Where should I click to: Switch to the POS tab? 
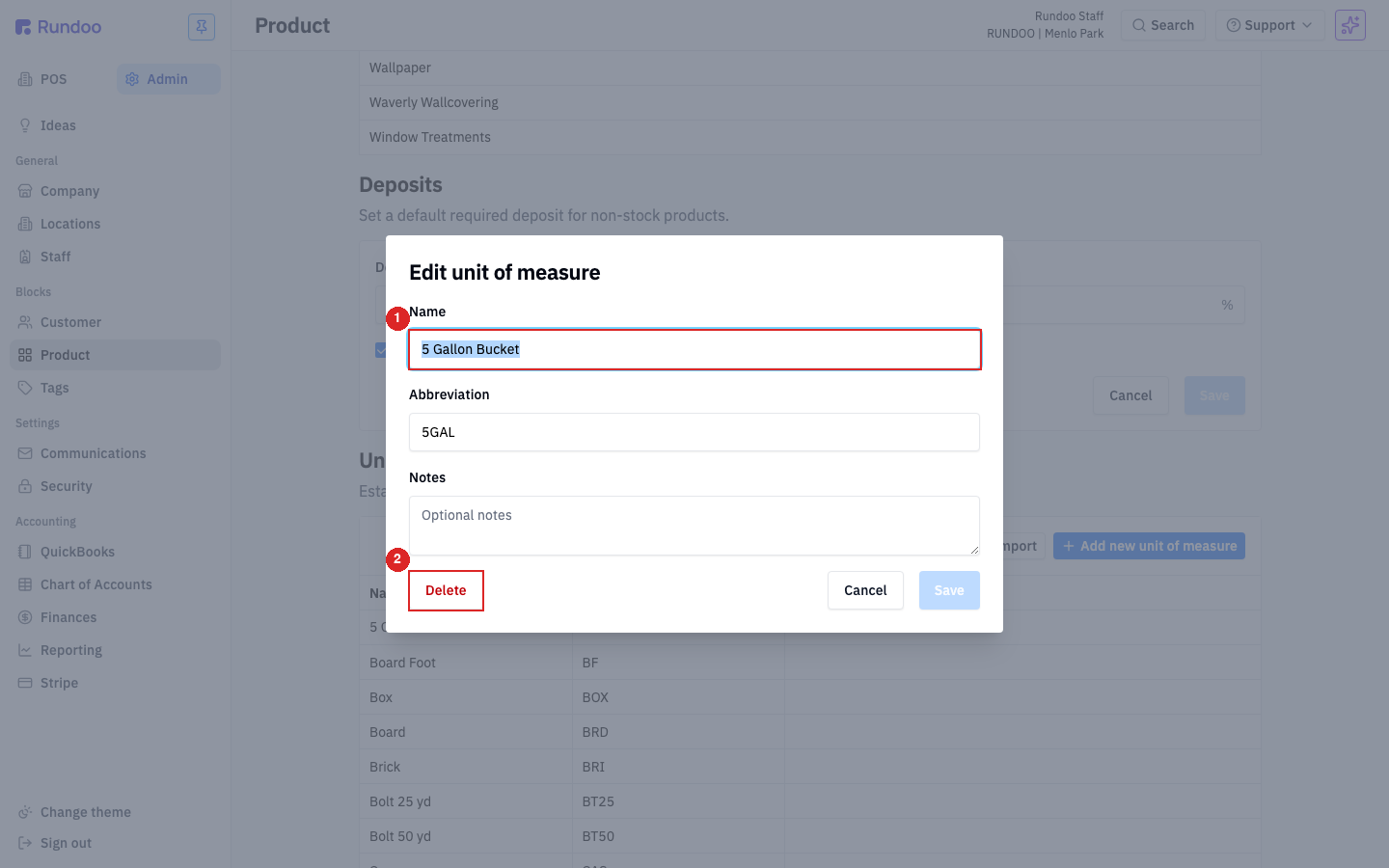(43, 79)
